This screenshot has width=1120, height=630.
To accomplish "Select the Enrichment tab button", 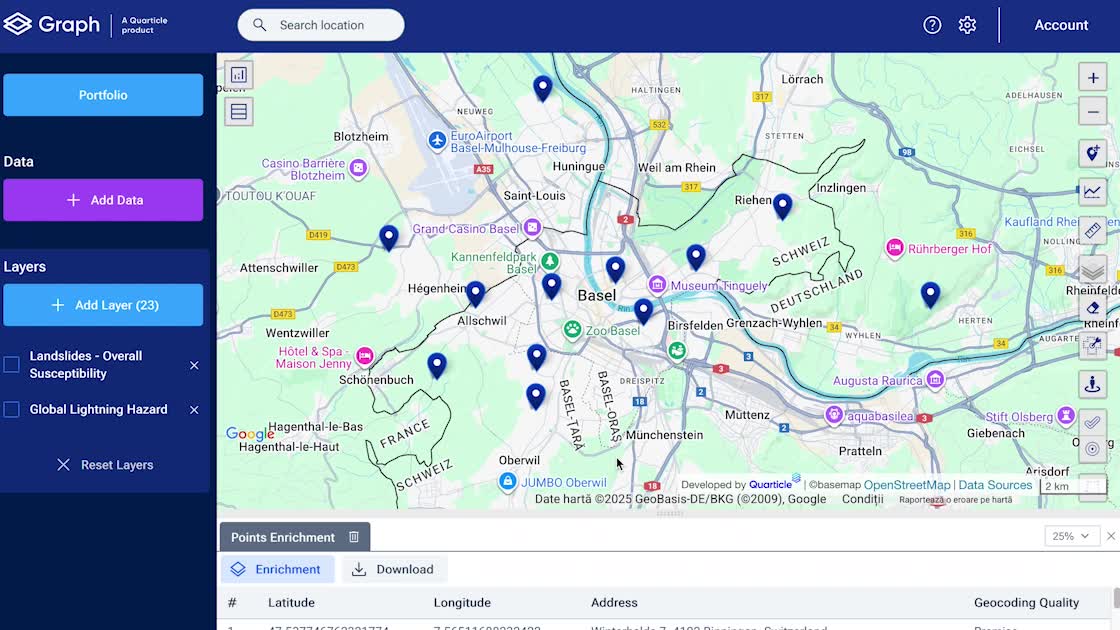I will (x=277, y=569).
